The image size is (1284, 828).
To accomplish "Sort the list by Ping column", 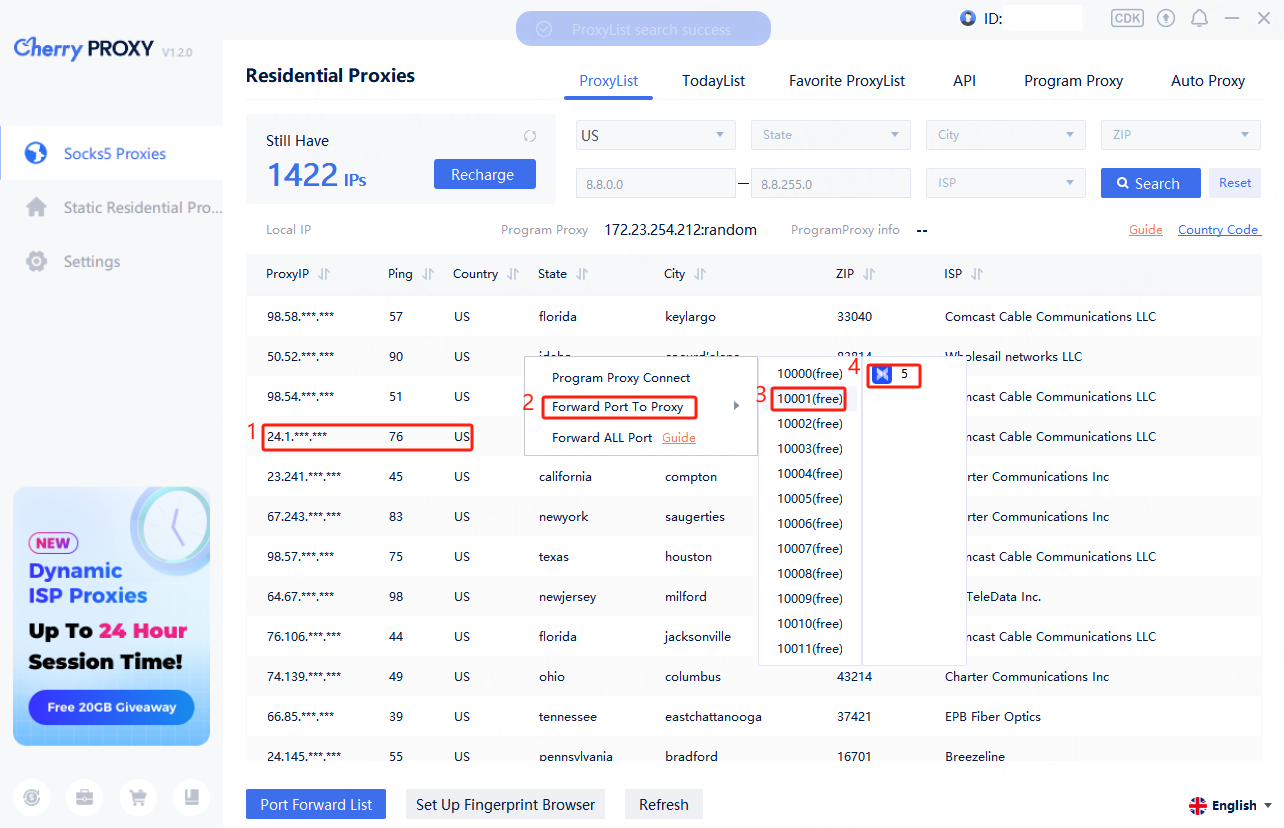I will pos(428,274).
